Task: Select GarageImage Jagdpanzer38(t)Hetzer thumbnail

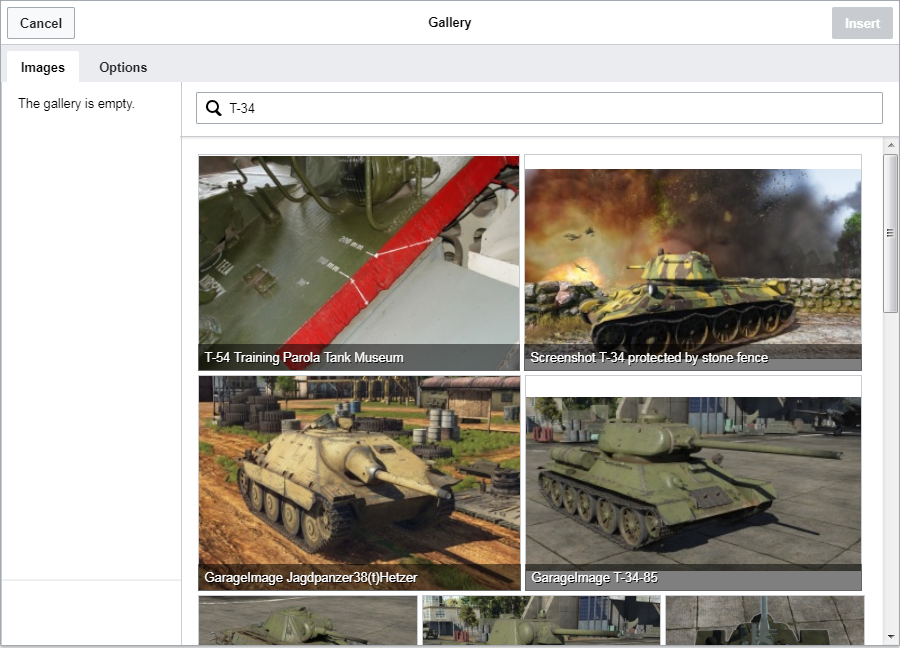Action: 359,483
